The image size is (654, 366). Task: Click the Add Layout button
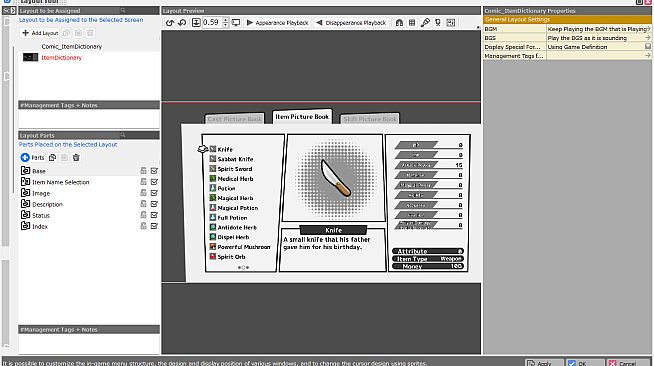[x=40, y=33]
